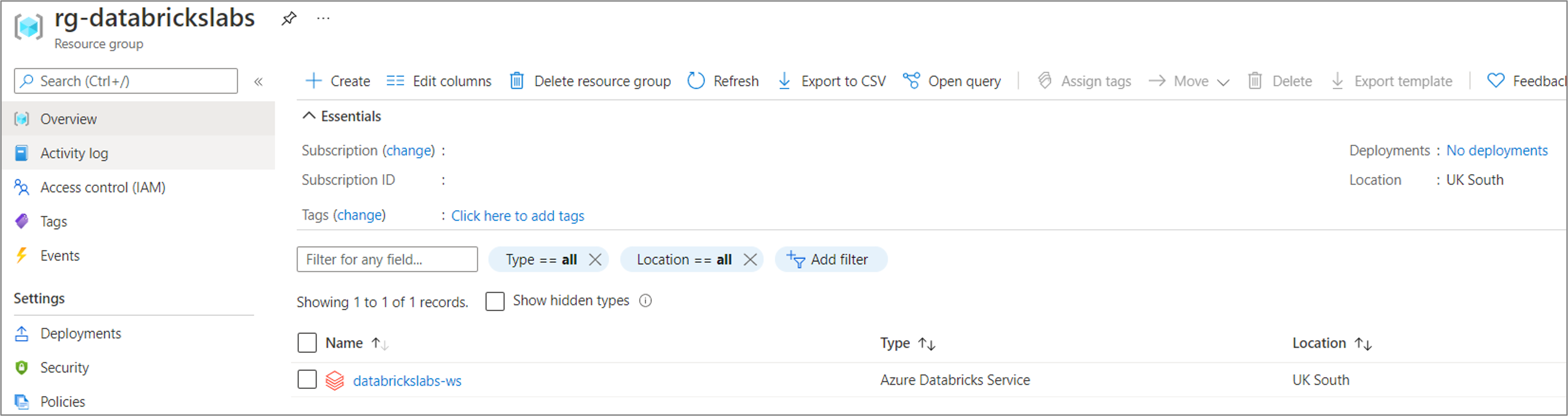Click the Policies document icon
1568x416 pixels.
[22, 402]
